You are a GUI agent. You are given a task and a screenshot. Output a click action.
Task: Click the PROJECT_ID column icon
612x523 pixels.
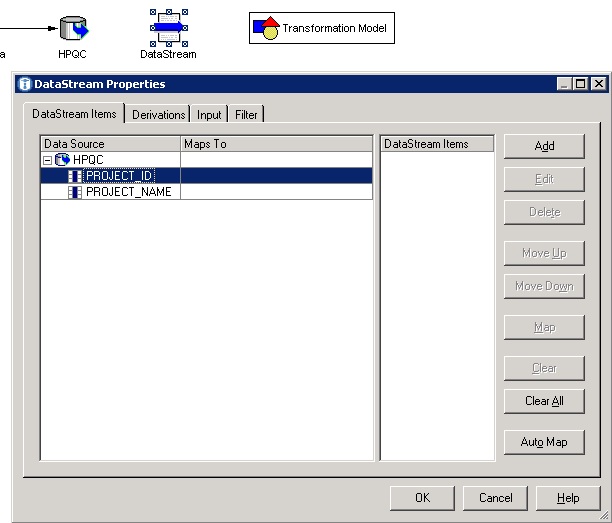point(75,176)
